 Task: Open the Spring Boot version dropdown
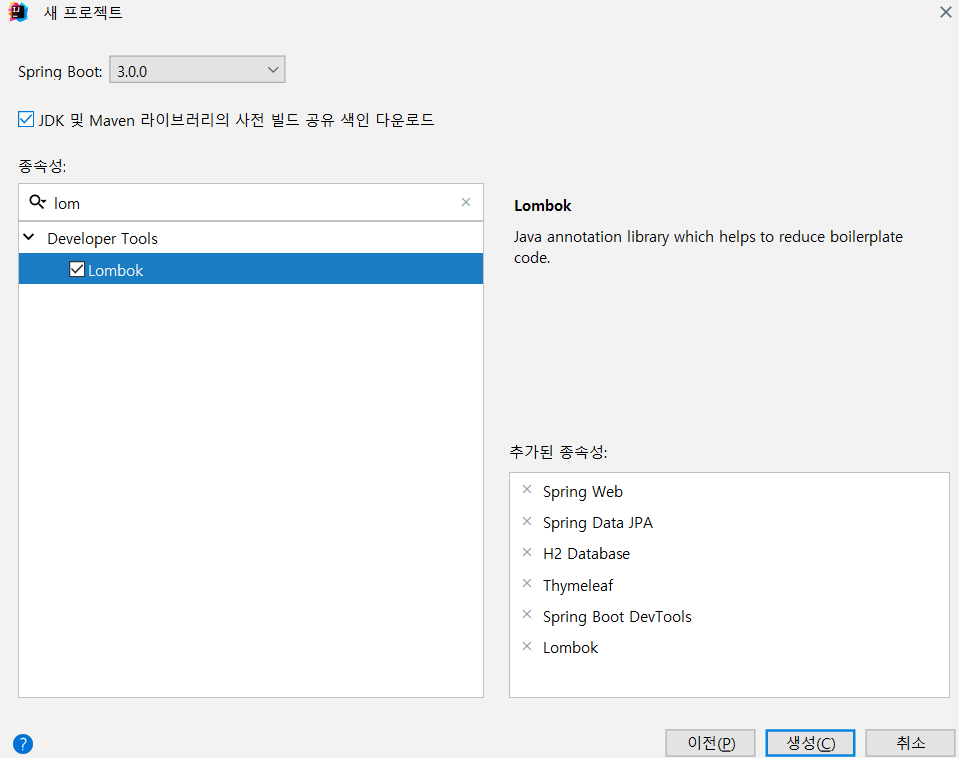click(197, 70)
